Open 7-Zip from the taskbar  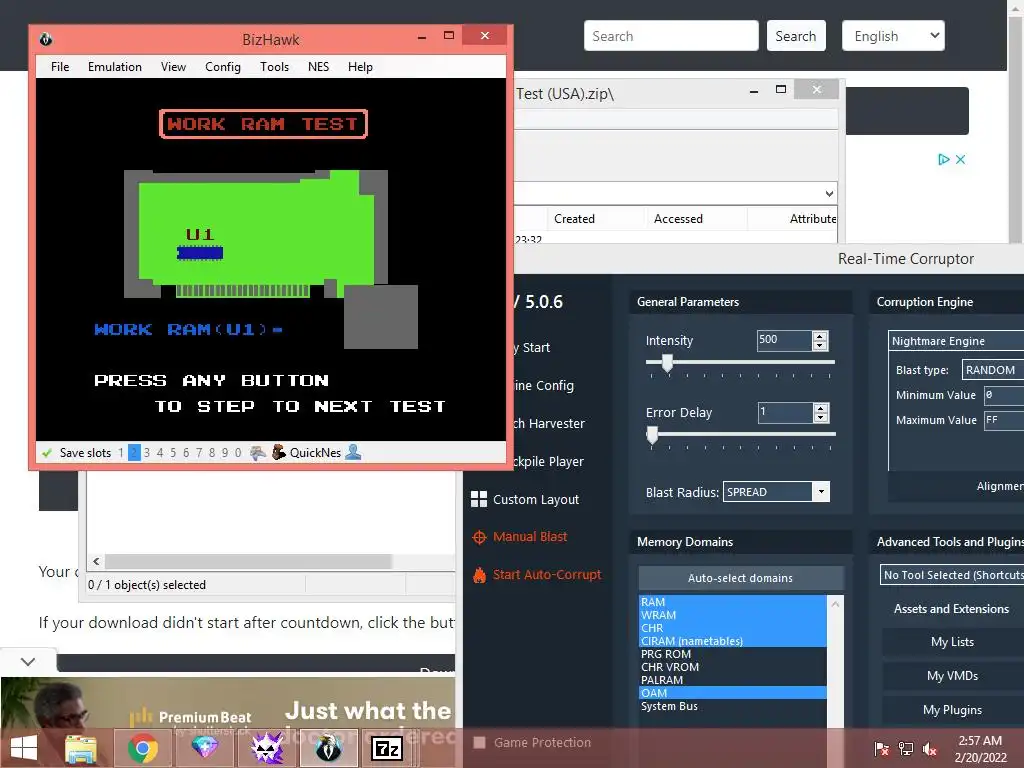tap(387, 748)
